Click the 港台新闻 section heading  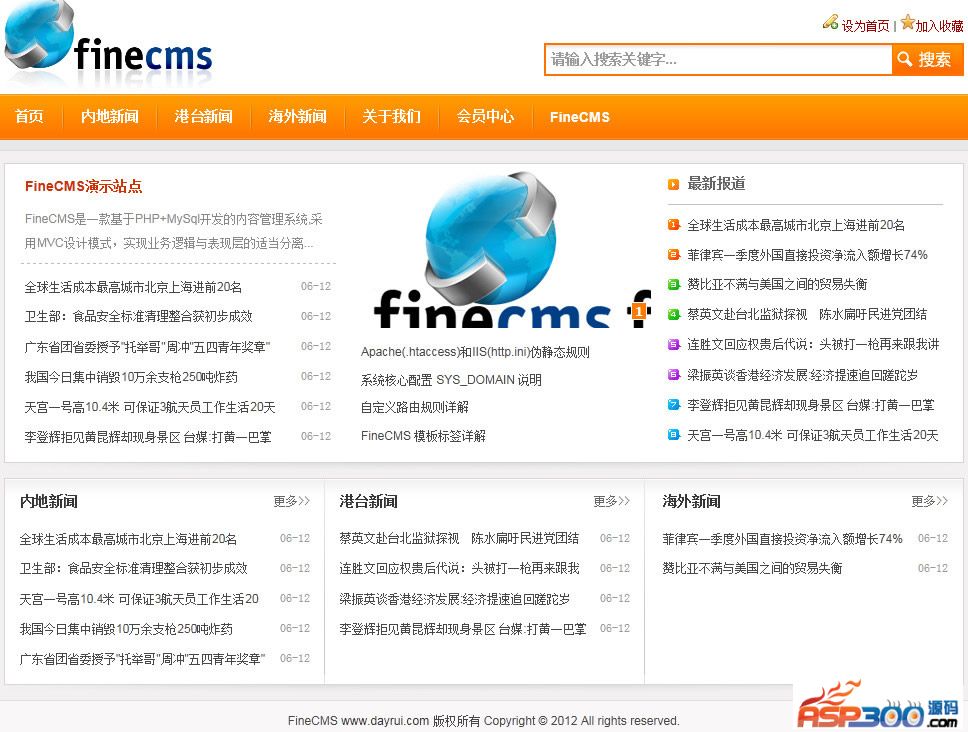tap(369, 501)
